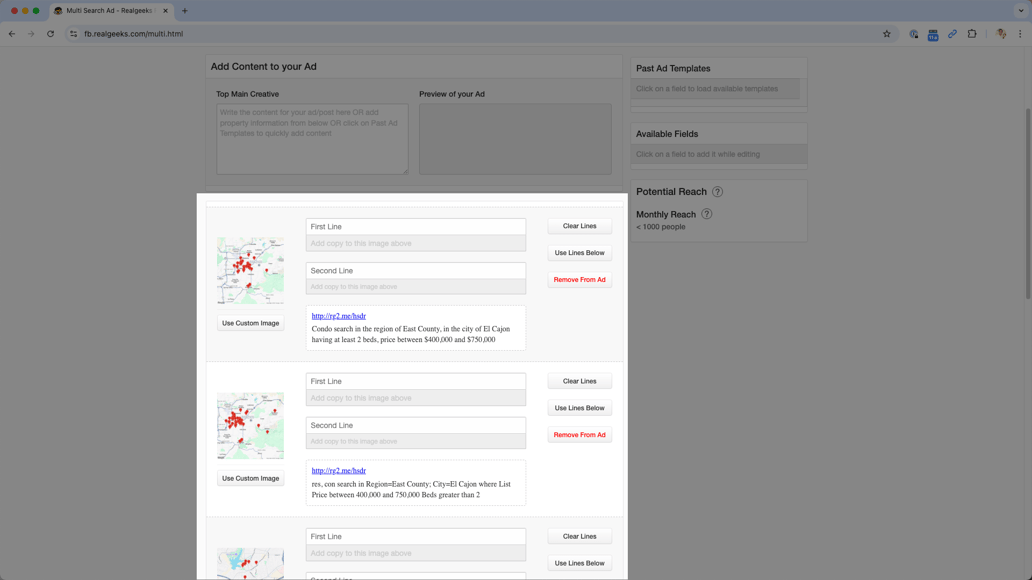
Task: Open the Extensions puzzle-piece icon
Action: [x=972, y=33]
